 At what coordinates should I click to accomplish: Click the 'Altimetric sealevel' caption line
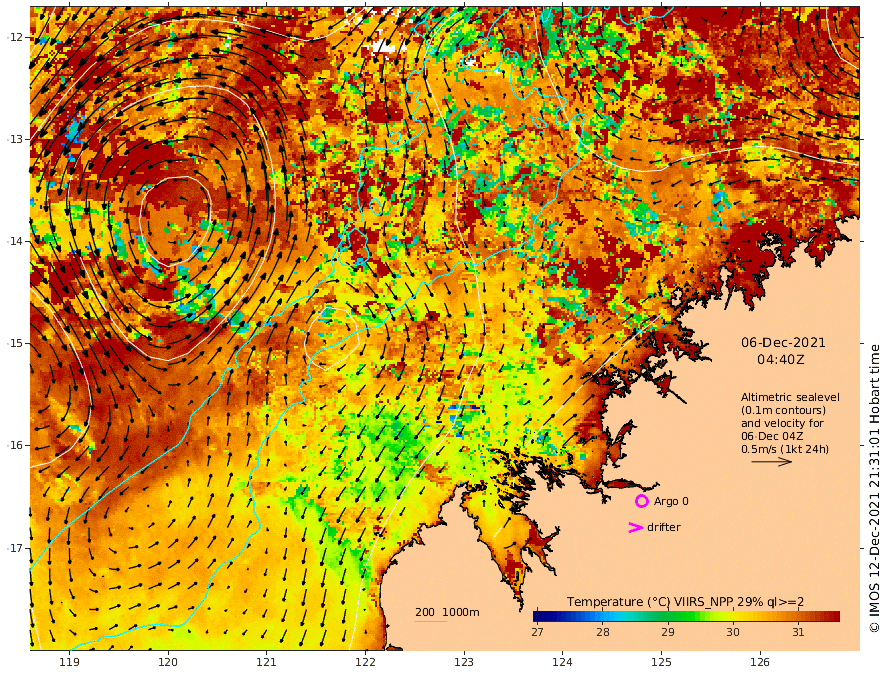(x=790, y=397)
